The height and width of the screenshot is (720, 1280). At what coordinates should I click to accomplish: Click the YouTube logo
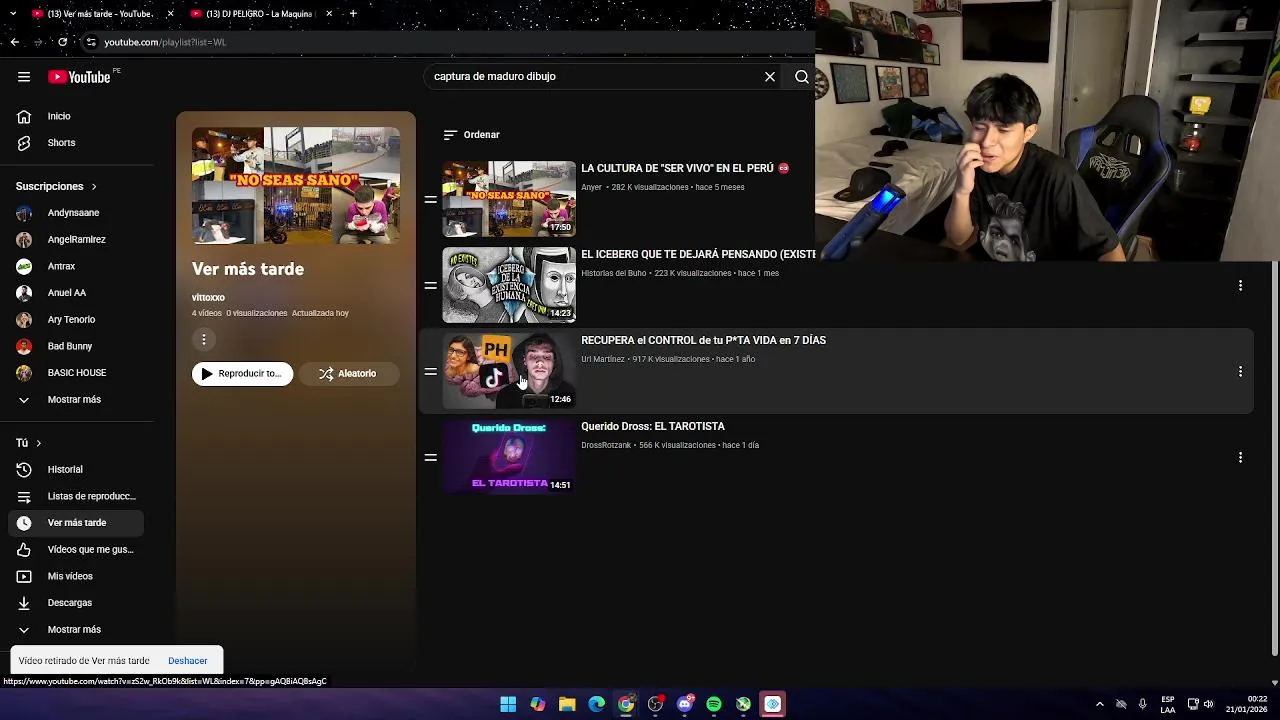coord(79,77)
